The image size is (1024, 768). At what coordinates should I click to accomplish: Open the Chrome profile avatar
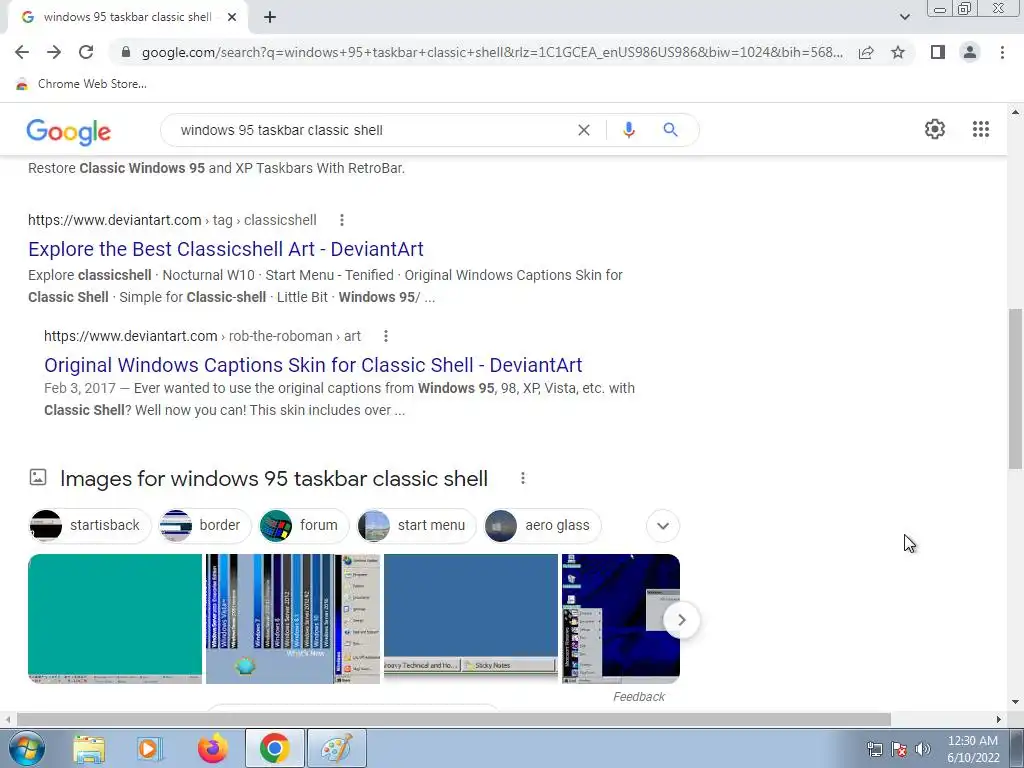point(970,52)
